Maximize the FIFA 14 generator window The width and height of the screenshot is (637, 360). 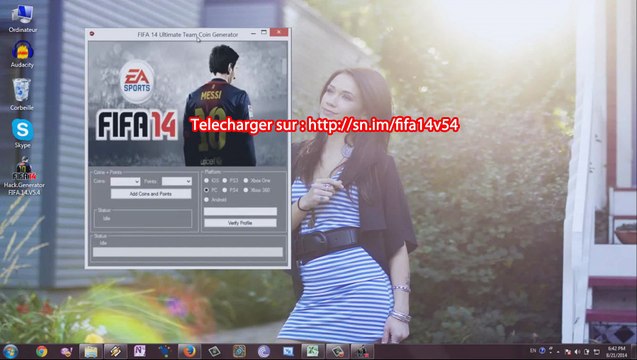click(x=264, y=32)
